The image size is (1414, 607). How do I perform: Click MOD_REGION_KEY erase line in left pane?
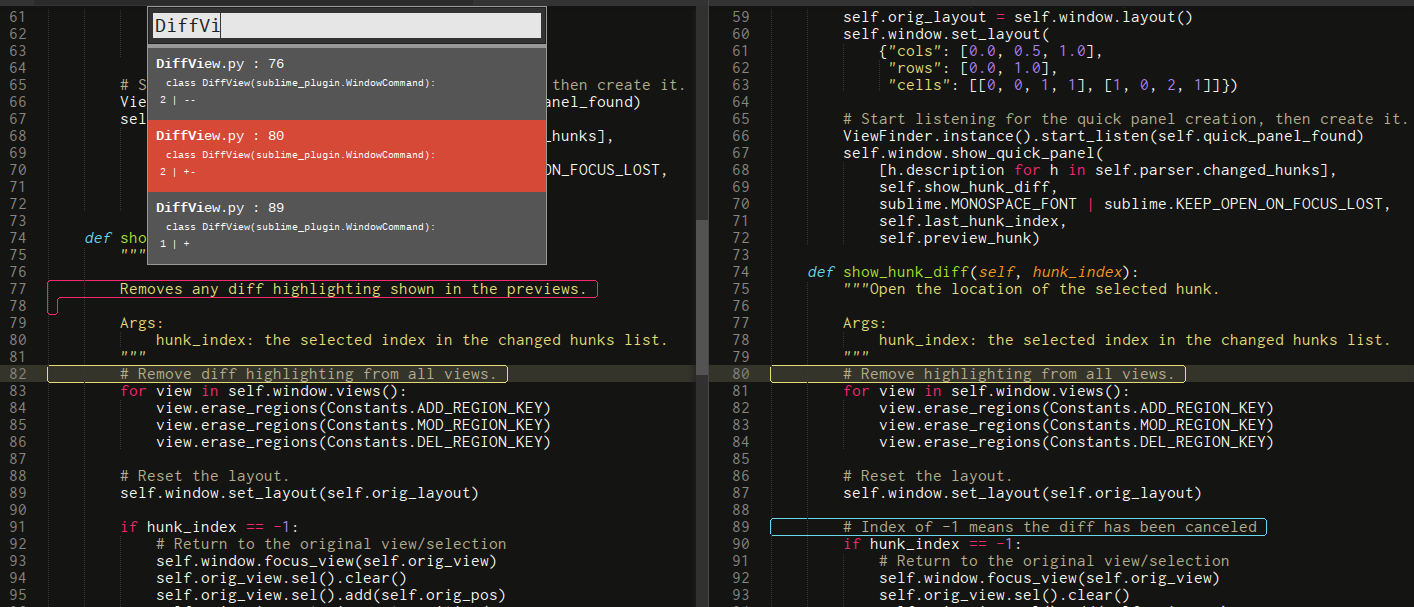click(x=354, y=425)
